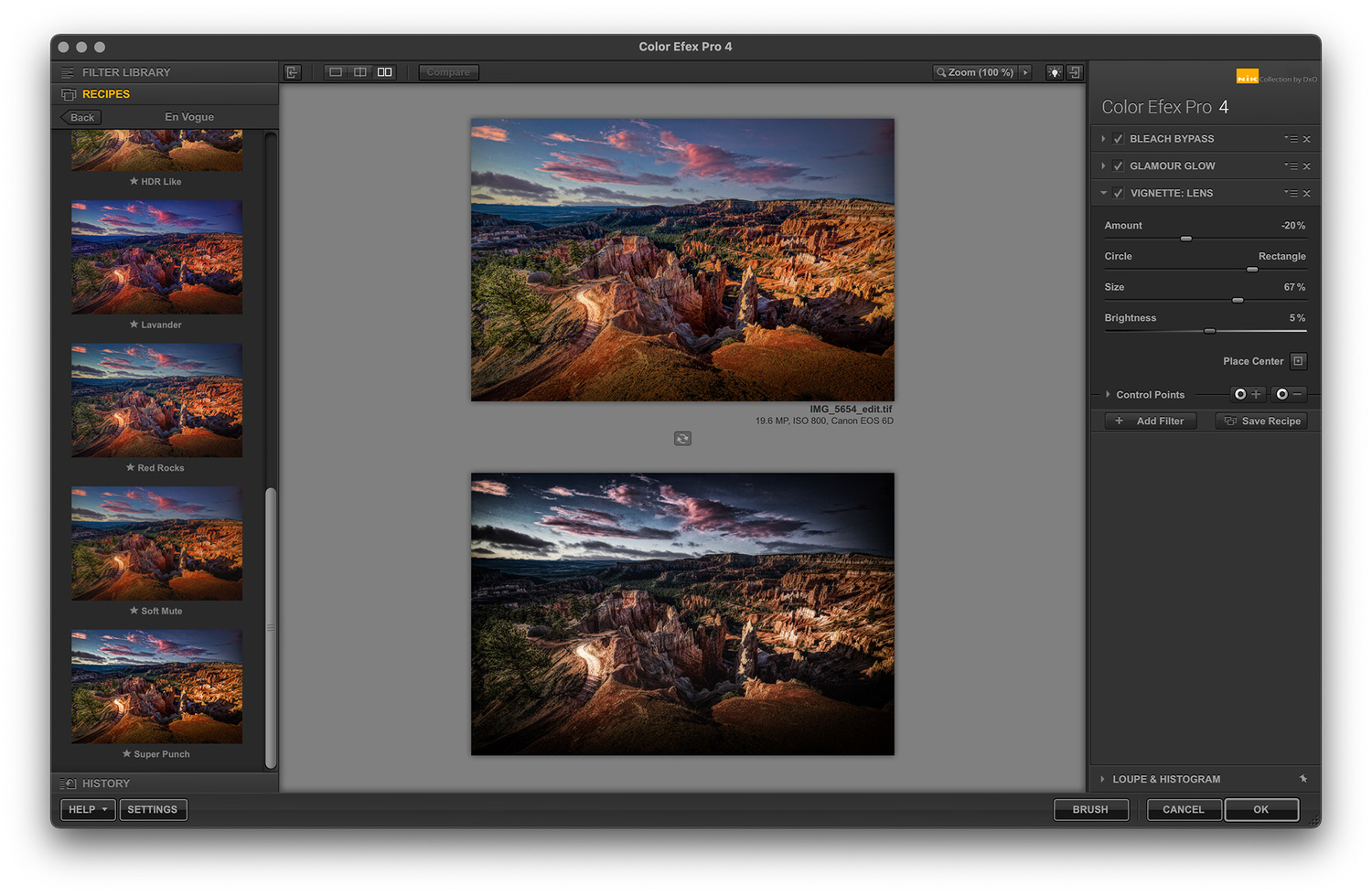The image size is (1372, 895).
Task: Go back from En Vogue recipes
Action: (x=81, y=117)
